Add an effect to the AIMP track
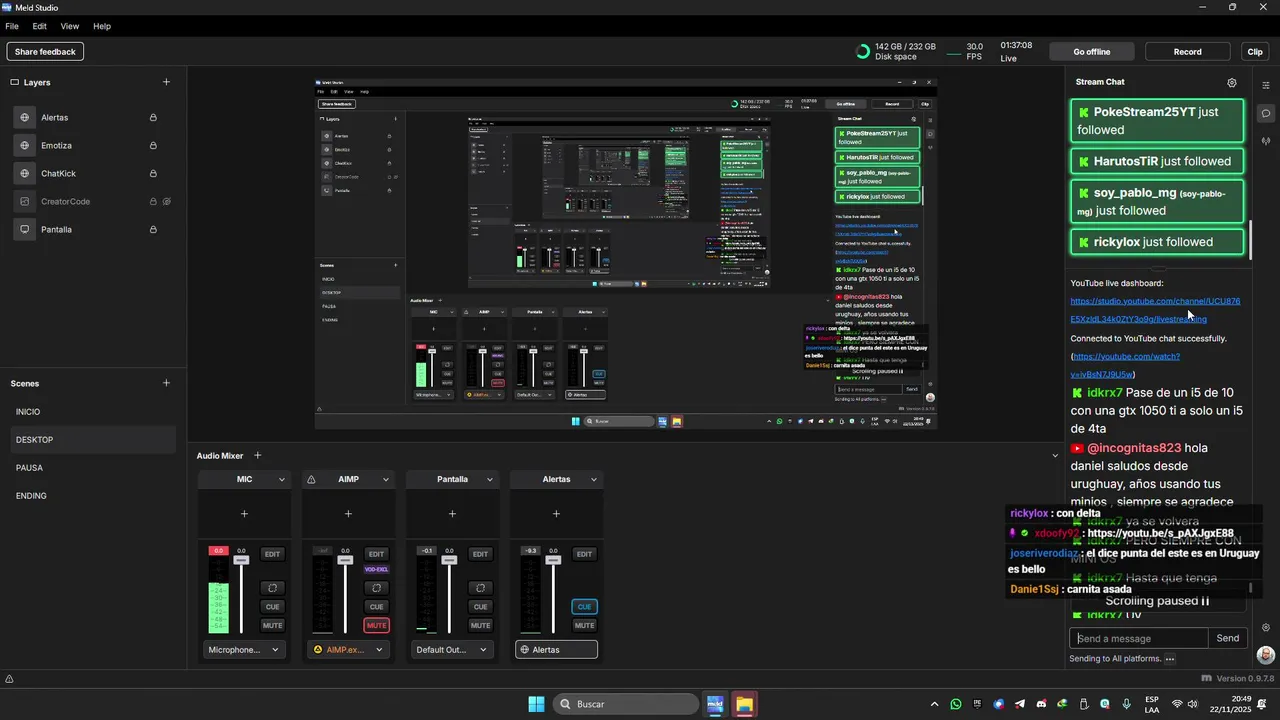The height and width of the screenshot is (720, 1280). (x=348, y=514)
